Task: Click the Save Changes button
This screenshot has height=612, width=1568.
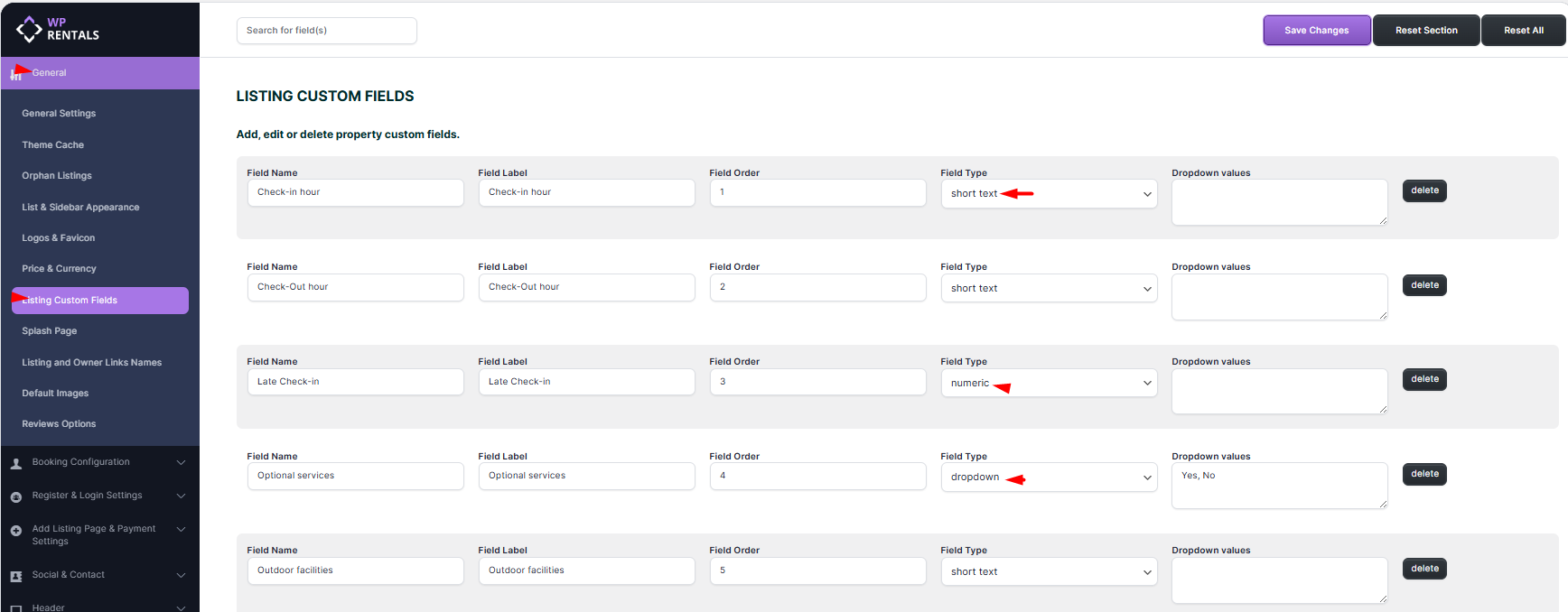Action: click(1316, 30)
